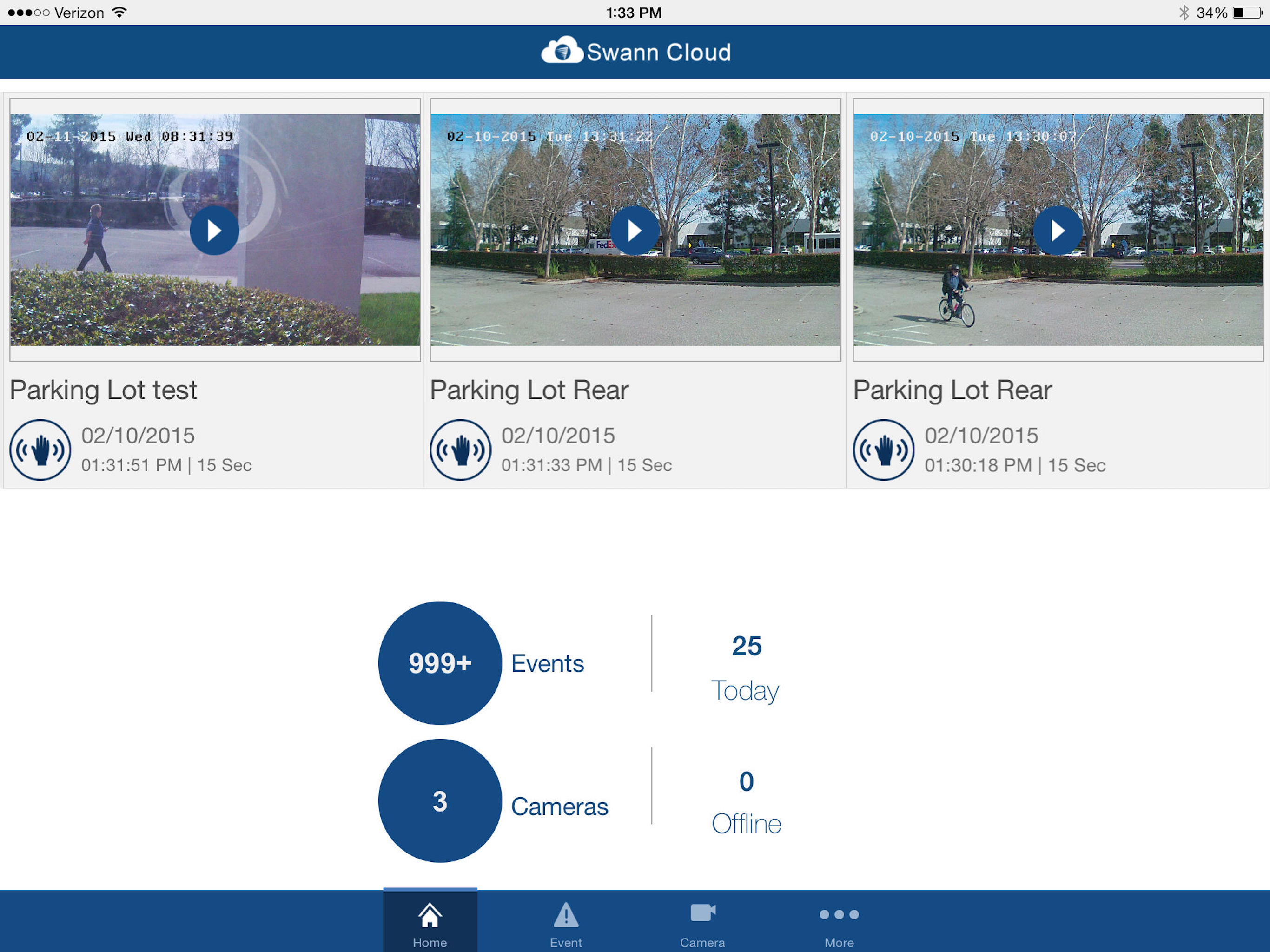
Task: Select the Parking Lot test title
Action: pos(103,390)
